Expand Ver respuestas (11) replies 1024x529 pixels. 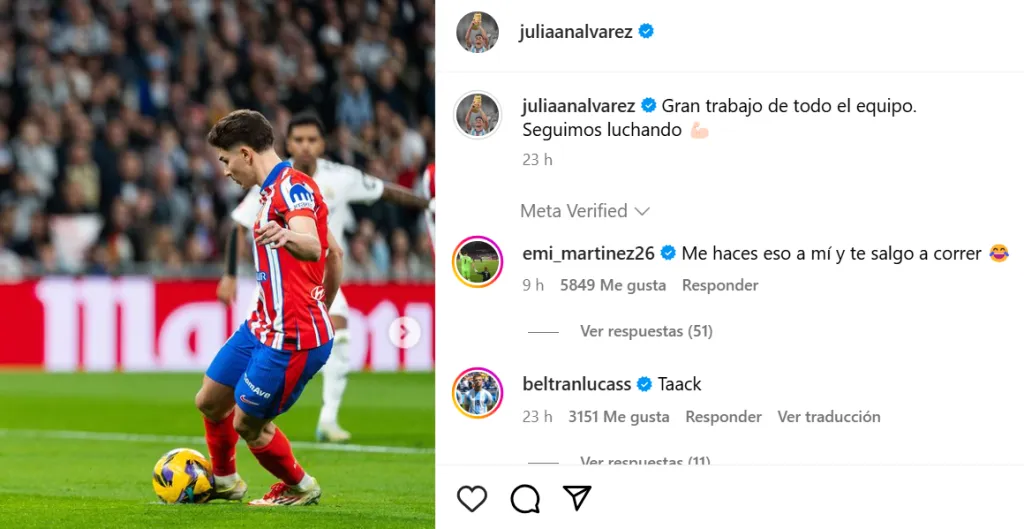click(x=645, y=461)
